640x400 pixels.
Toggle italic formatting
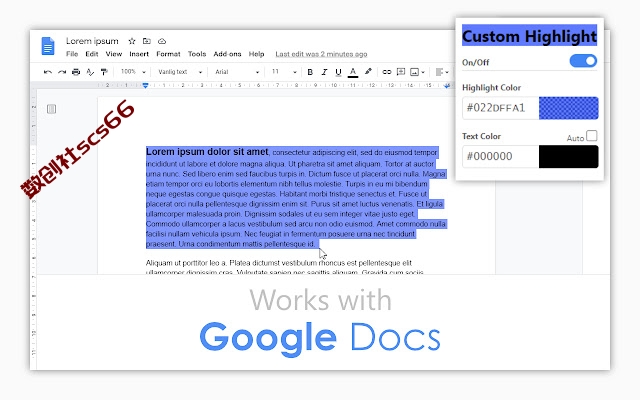324,72
